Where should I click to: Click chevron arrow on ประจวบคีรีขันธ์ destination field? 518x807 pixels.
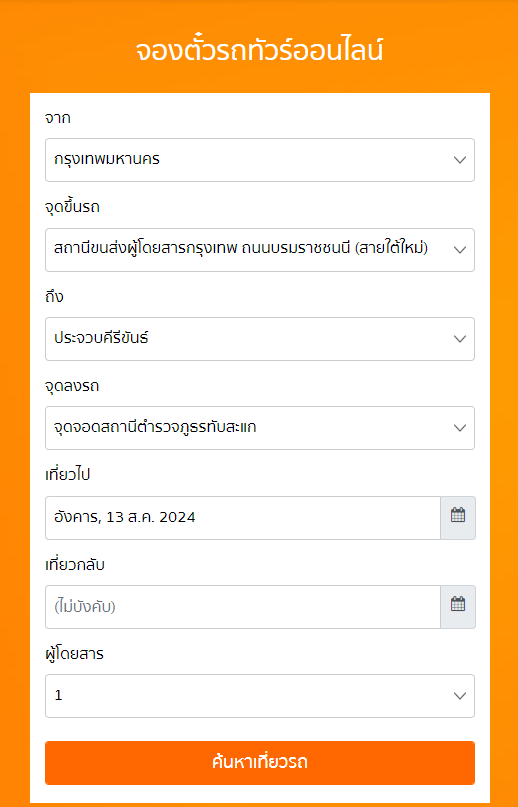(460, 339)
